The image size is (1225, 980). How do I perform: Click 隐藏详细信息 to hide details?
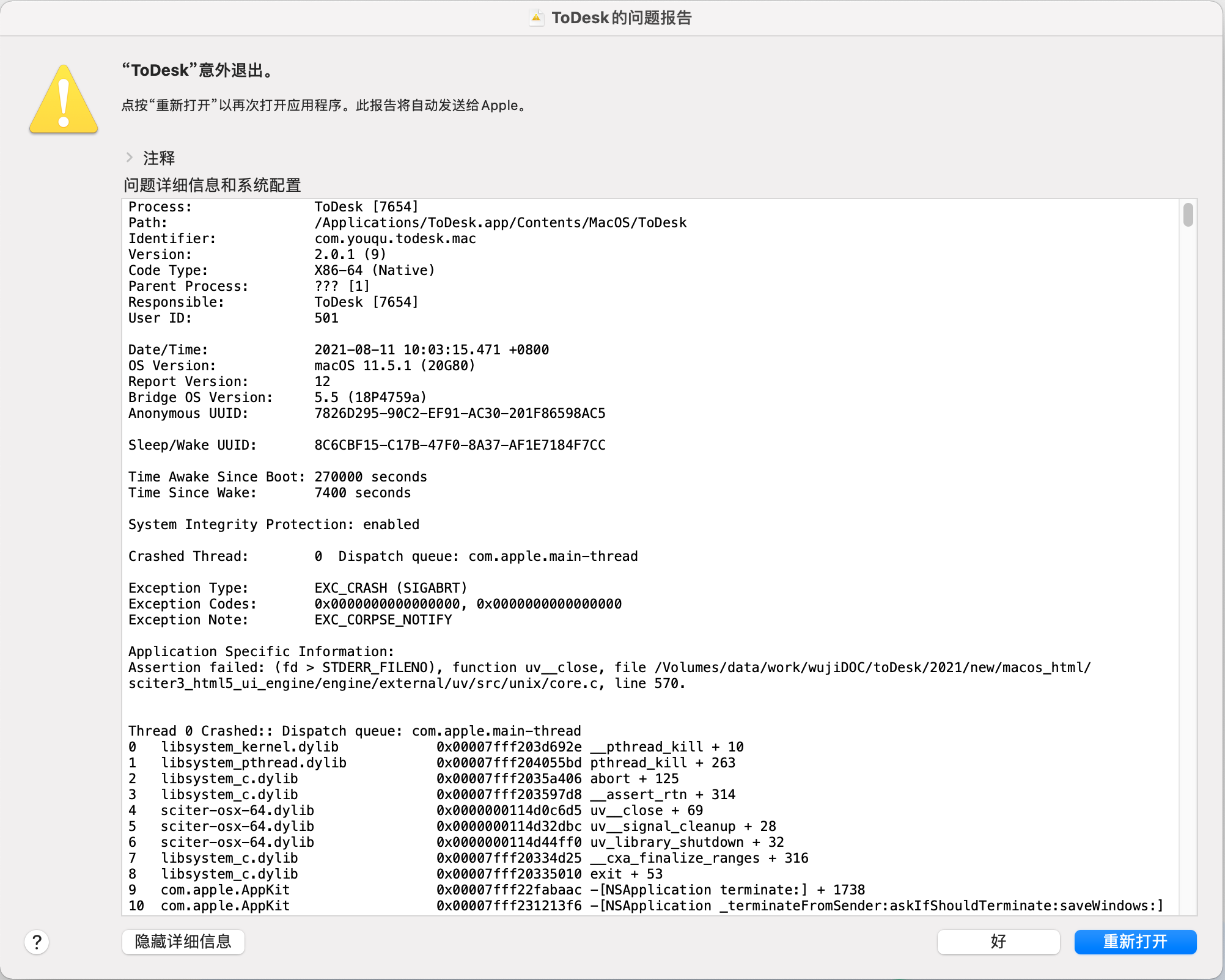183,942
